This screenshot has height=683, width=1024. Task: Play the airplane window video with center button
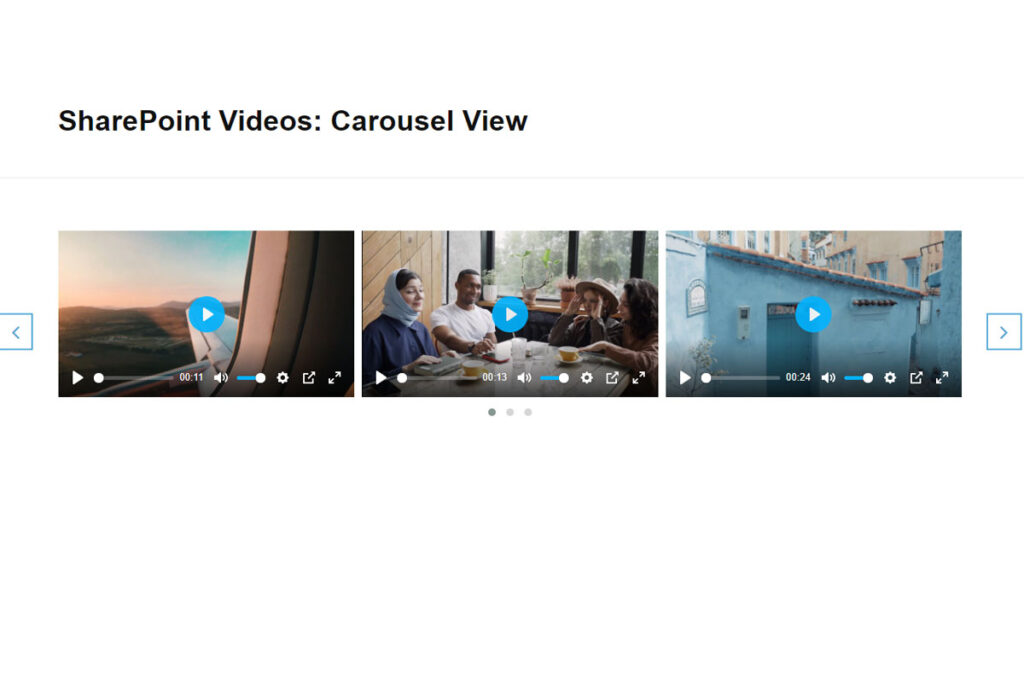[x=206, y=314]
